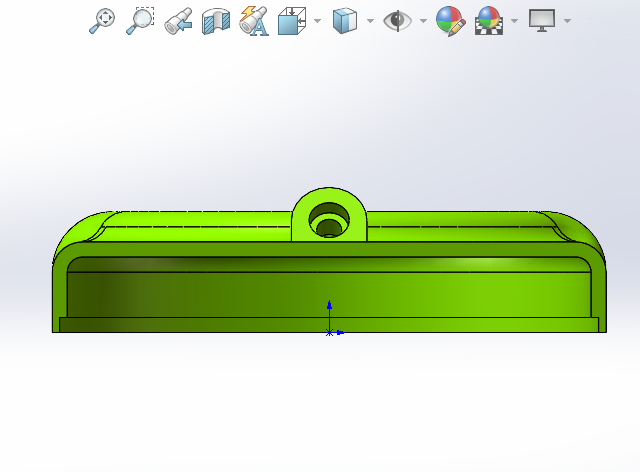Expand the Hide/Show Items dropdown arrow
The height and width of the screenshot is (472, 640).
point(423,21)
